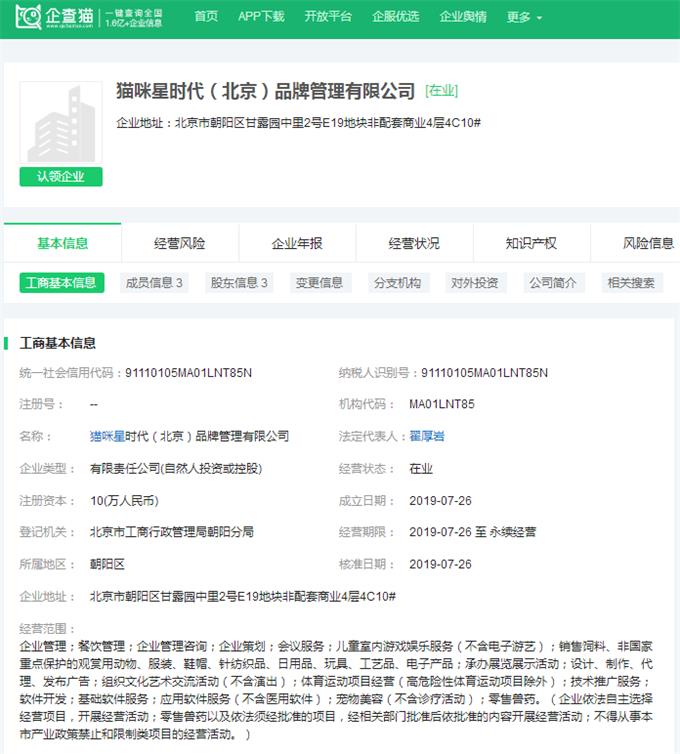Screen dimensions: 680x754
Task: Switch to the 风险信息 tab
Action: 648,243
